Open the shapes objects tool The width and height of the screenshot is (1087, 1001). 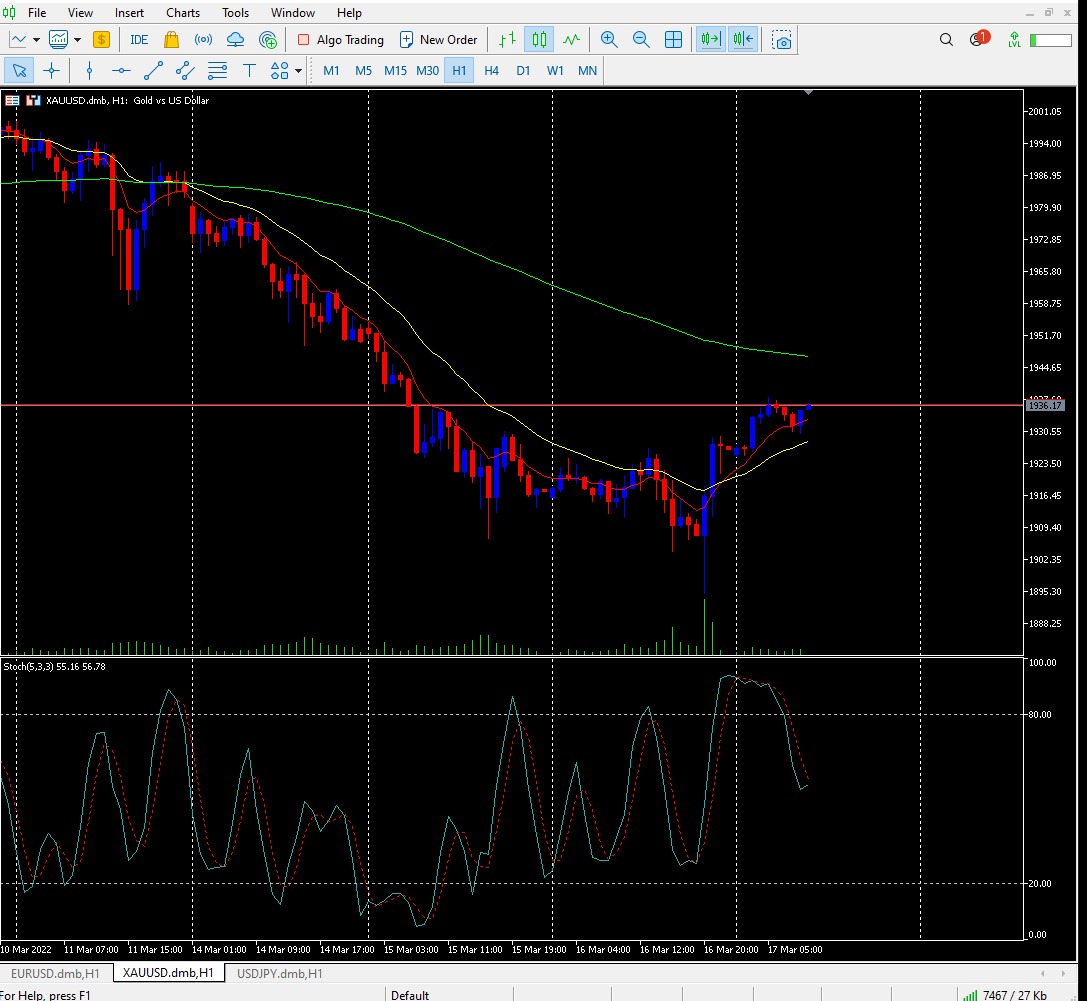[279, 70]
